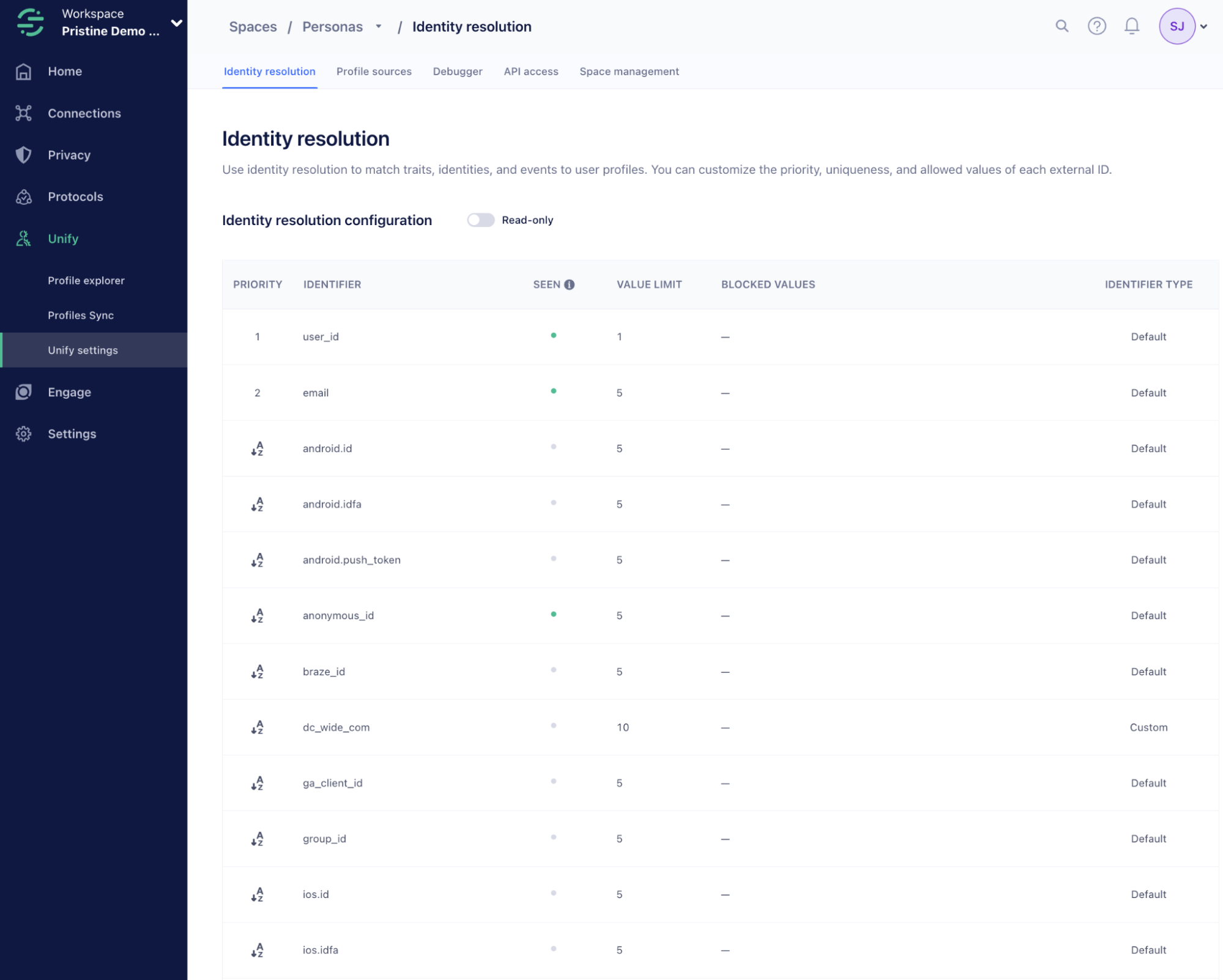Screen dimensions: 1223x980
Task: Switch to the Profile sources tab
Action: pyautogui.click(x=373, y=72)
